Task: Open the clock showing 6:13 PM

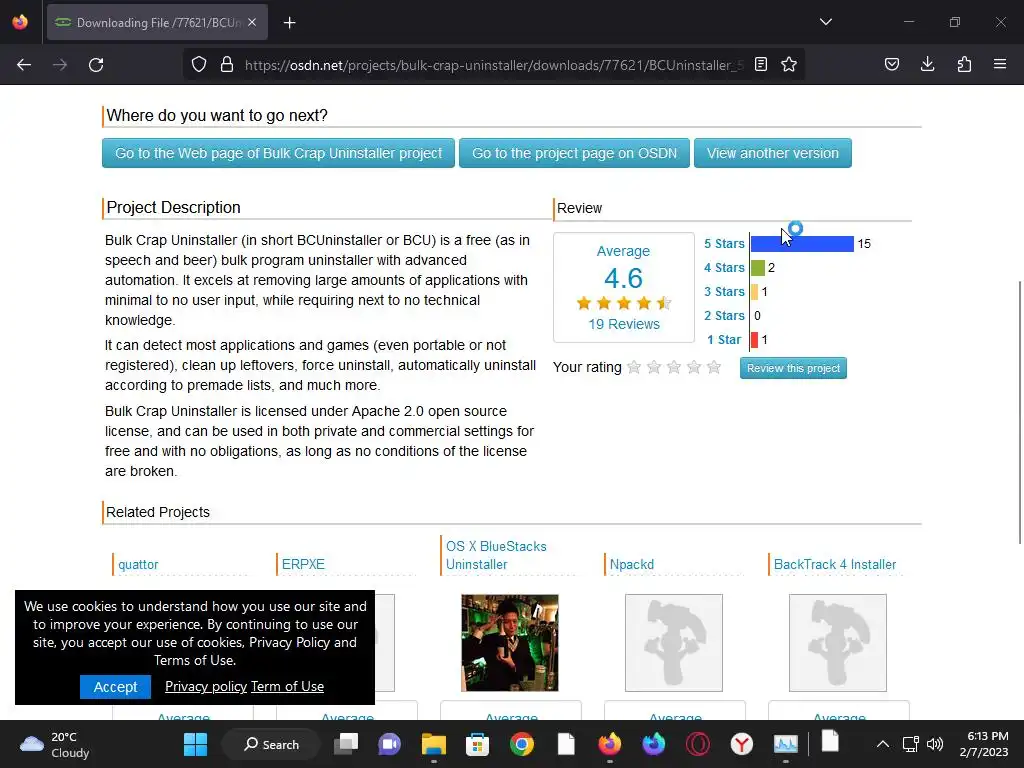Action: point(984,744)
